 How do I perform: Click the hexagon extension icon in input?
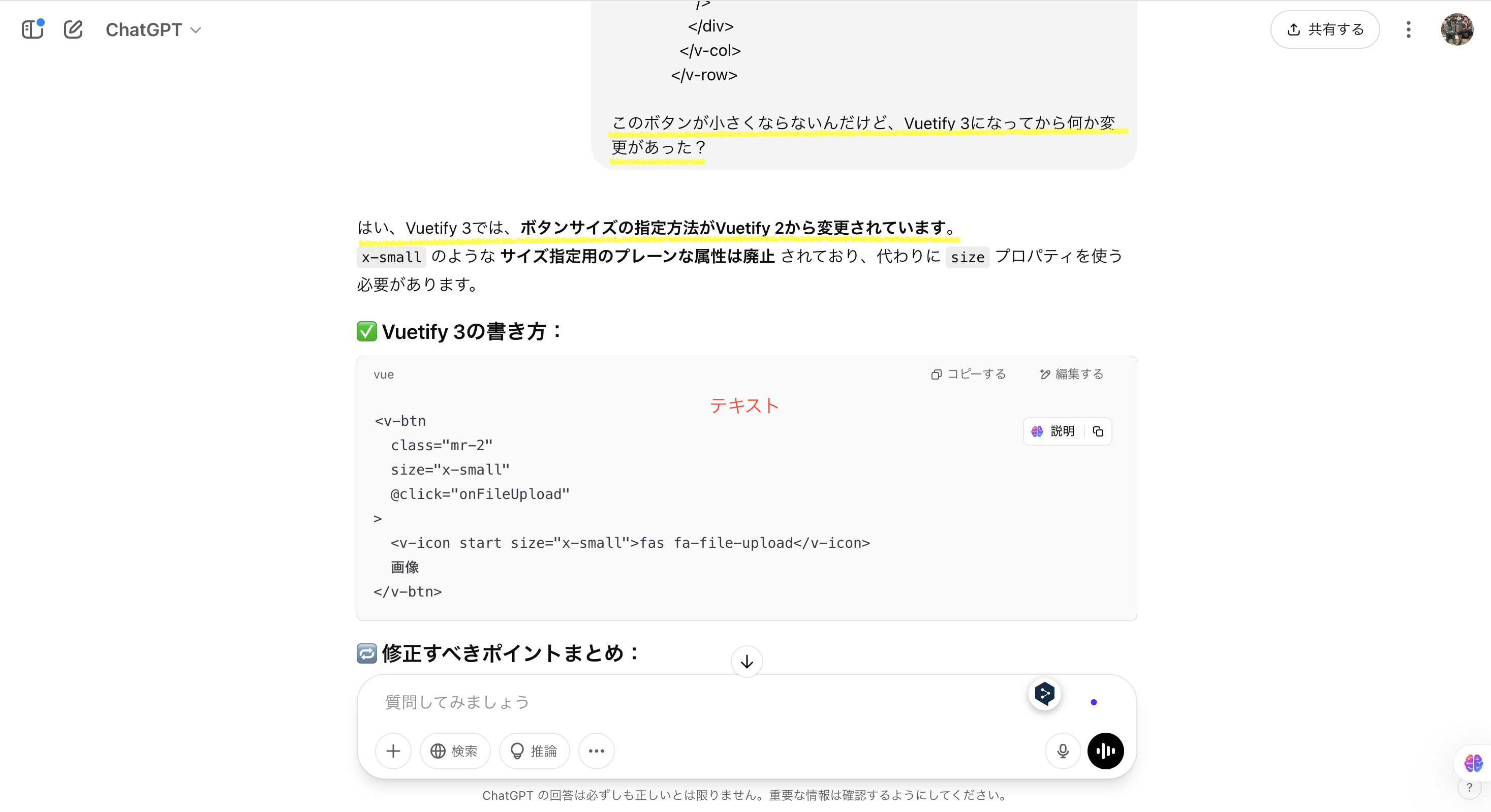point(1045,694)
